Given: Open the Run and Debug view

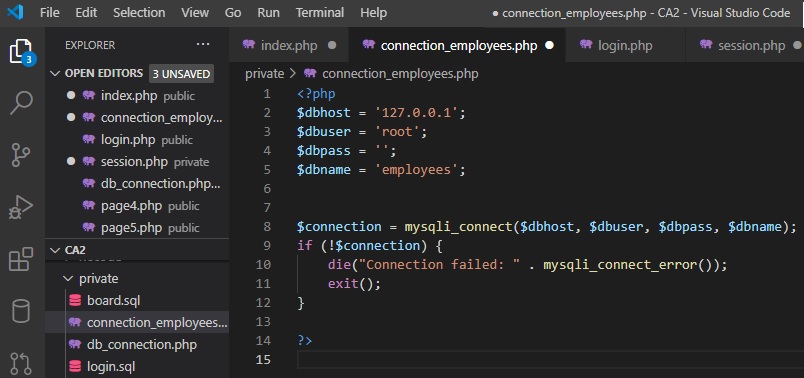Looking at the screenshot, I should [x=21, y=207].
